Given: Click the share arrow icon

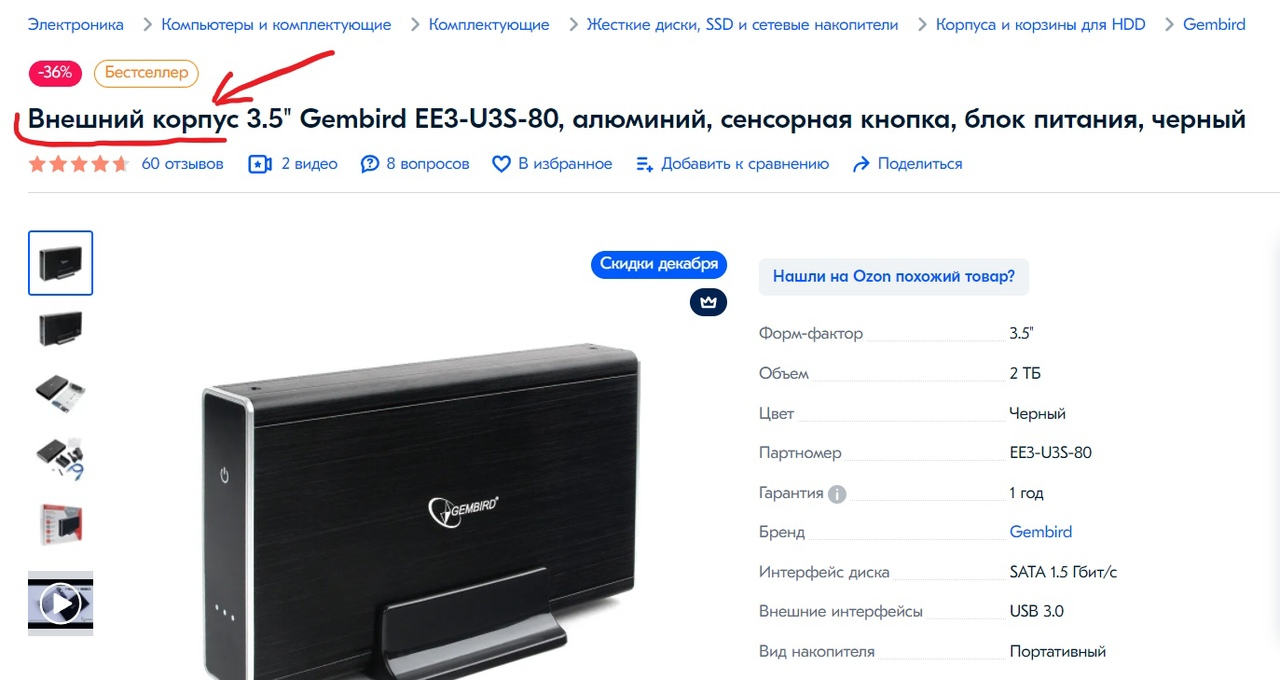Looking at the screenshot, I should [861, 164].
